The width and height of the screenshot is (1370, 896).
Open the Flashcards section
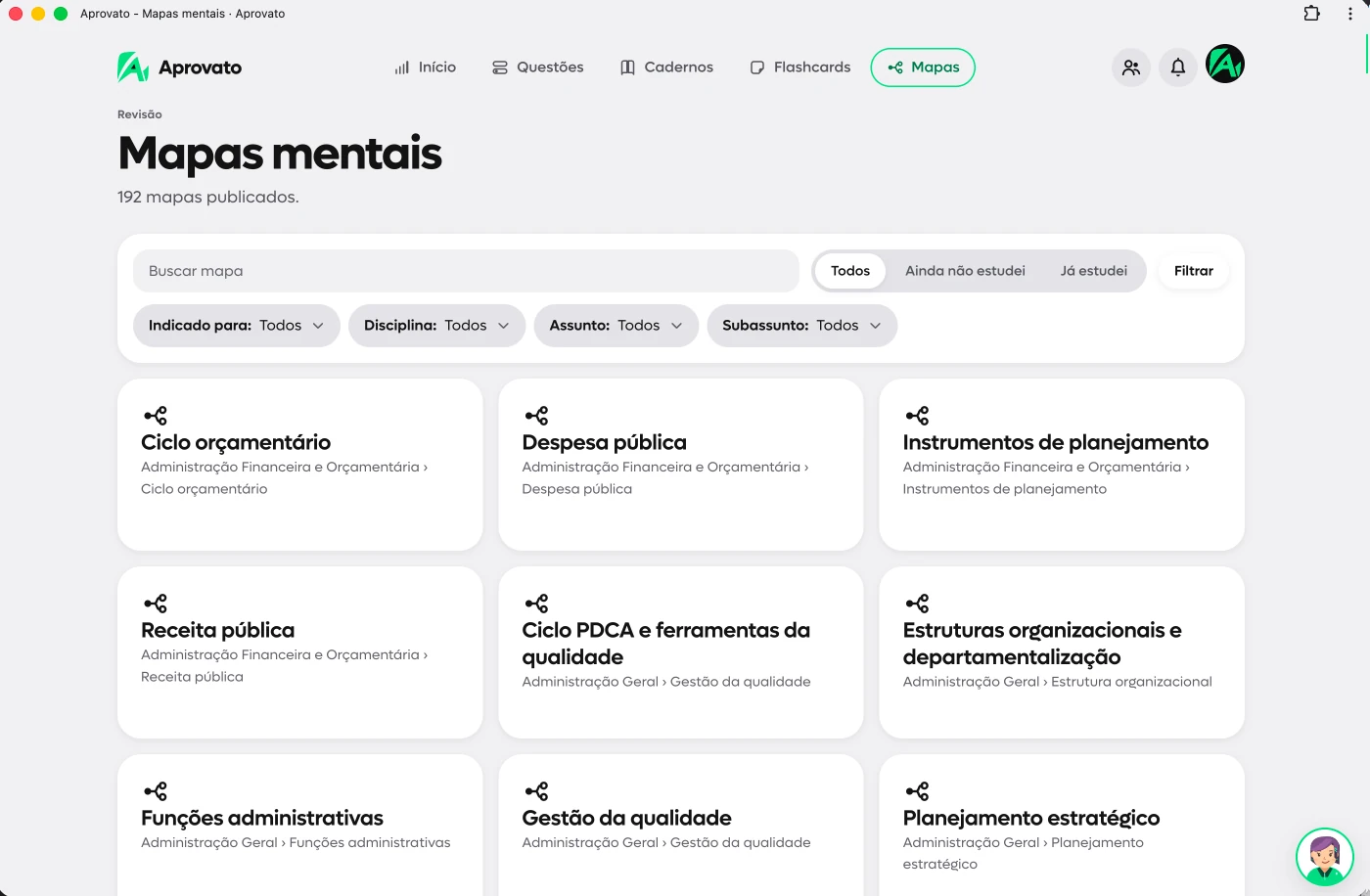pyautogui.click(x=799, y=67)
